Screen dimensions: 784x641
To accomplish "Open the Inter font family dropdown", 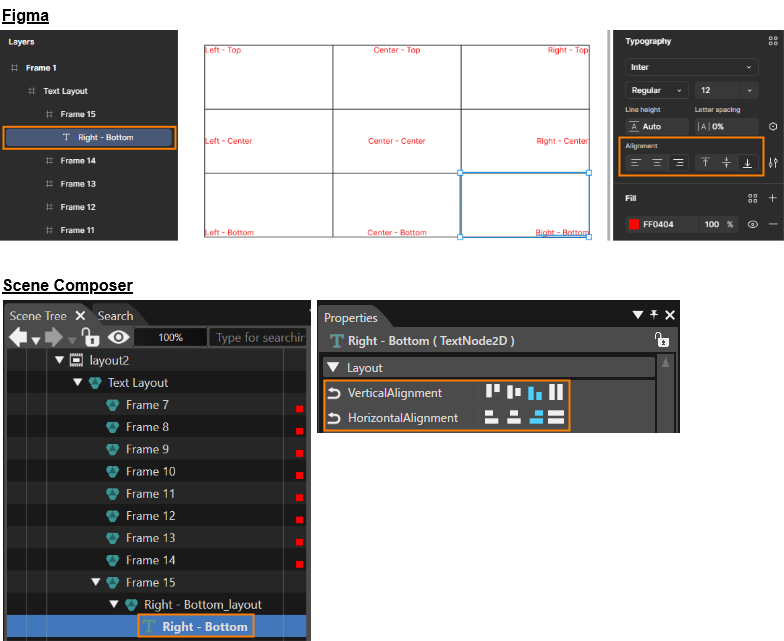I will [x=692, y=67].
